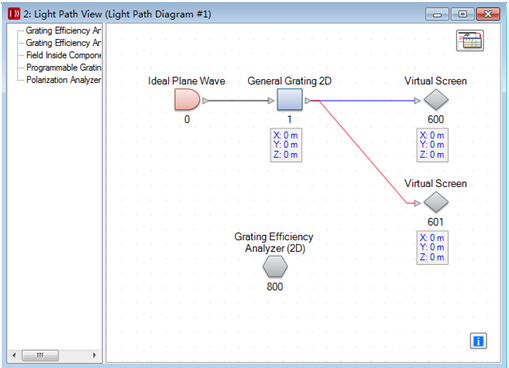This screenshot has height=368, width=509.
Task: Click the red application icon in title bar
Action: click(x=14, y=14)
